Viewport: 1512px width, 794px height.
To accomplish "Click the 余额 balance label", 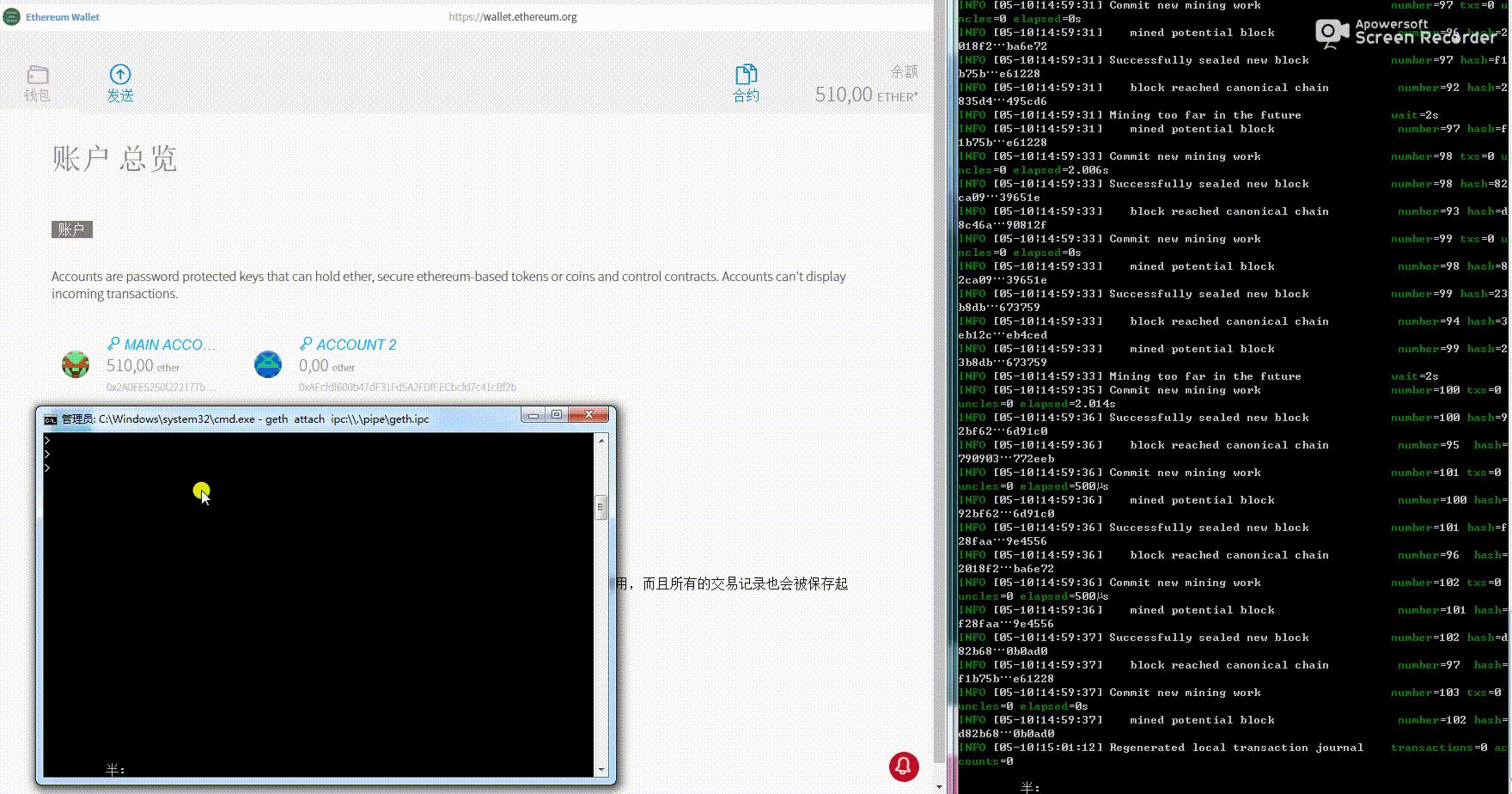I will 904,71.
